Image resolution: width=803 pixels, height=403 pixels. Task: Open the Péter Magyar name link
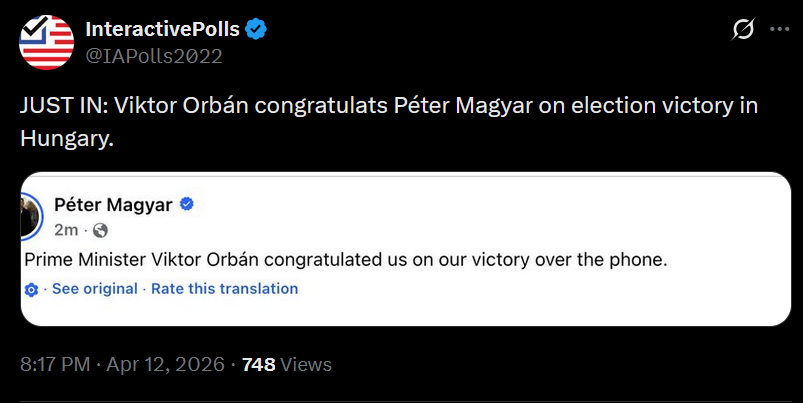[x=112, y=205]
